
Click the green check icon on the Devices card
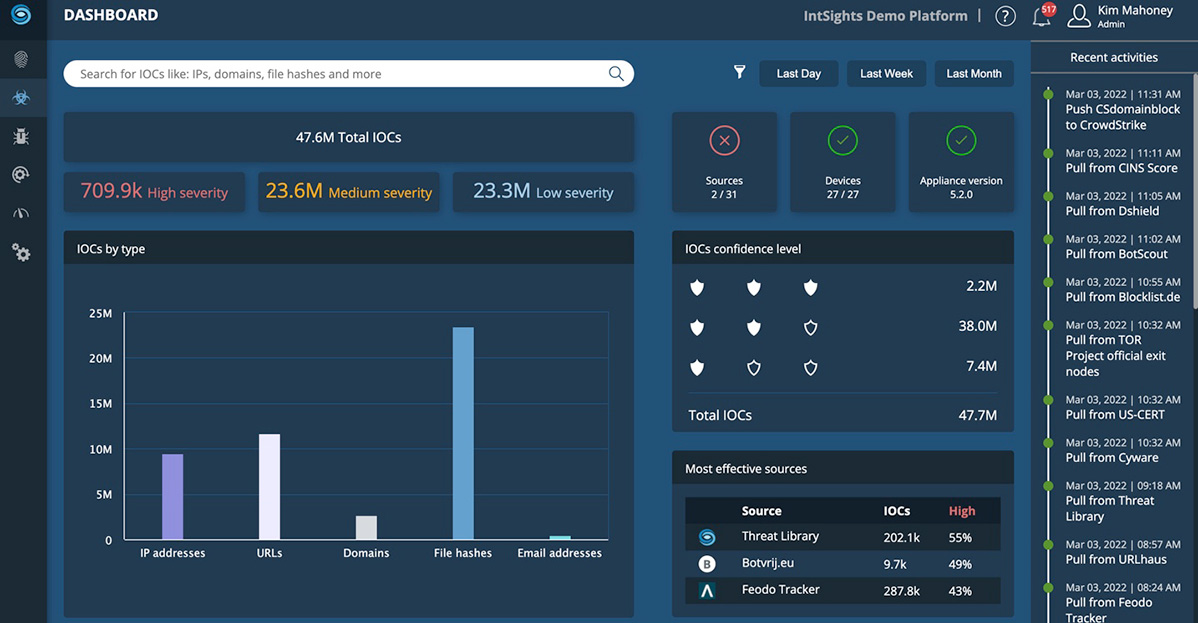click(x=843, y=141)
